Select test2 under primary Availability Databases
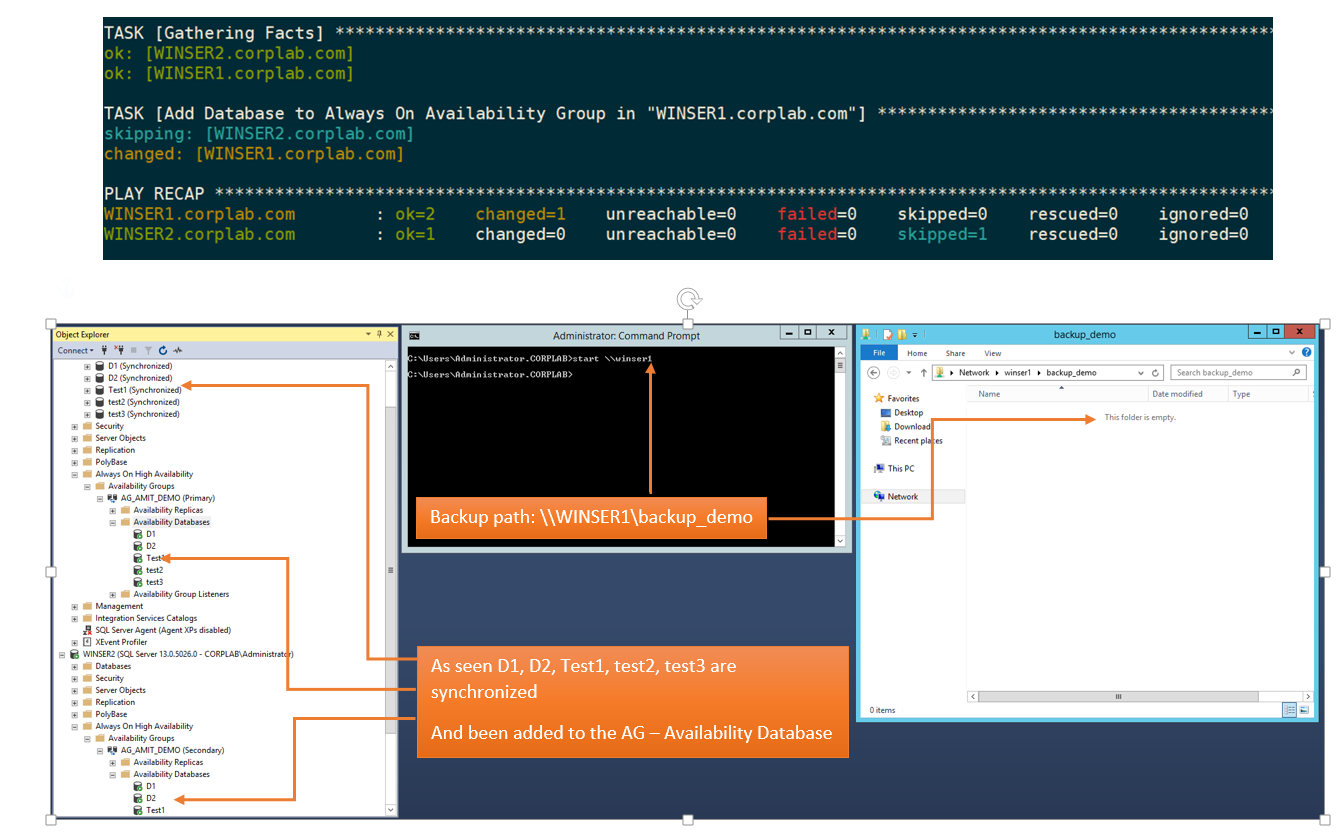The width and height of the screenshot is (1342, 837). (x=154, y=570)
